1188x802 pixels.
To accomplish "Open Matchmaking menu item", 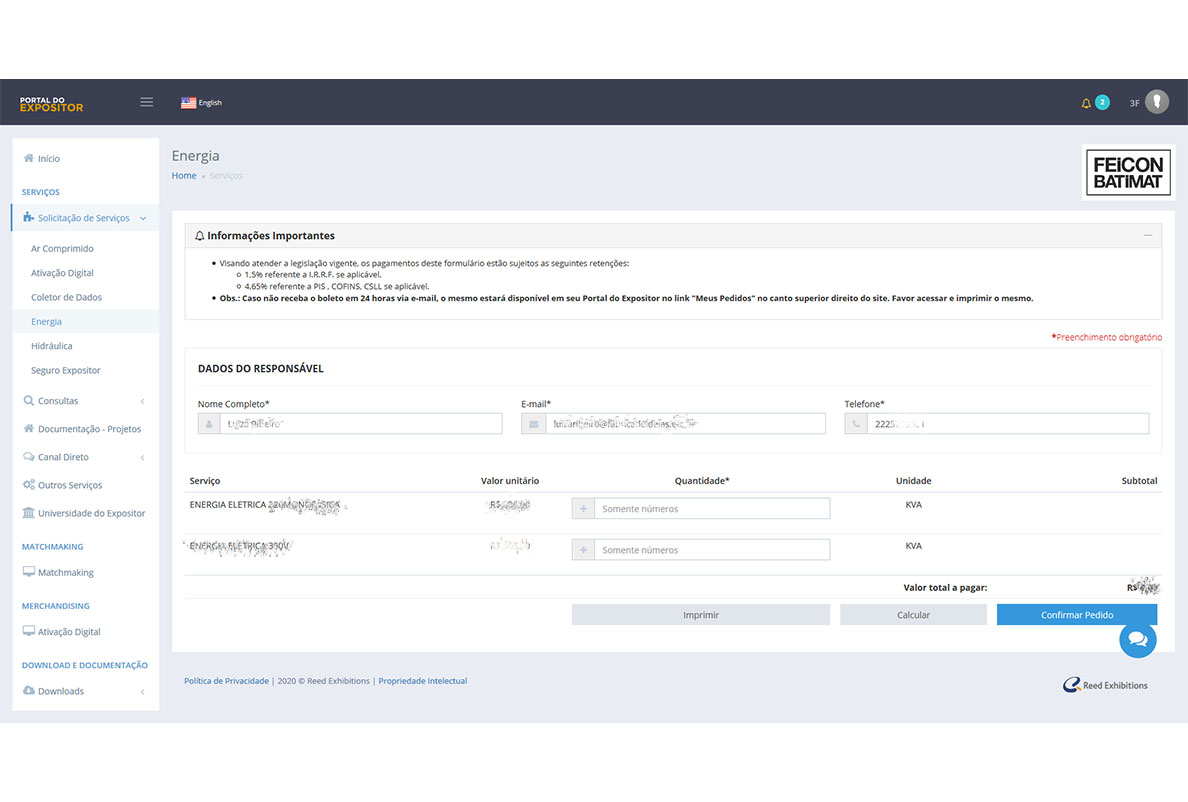I will click(65, 573).
